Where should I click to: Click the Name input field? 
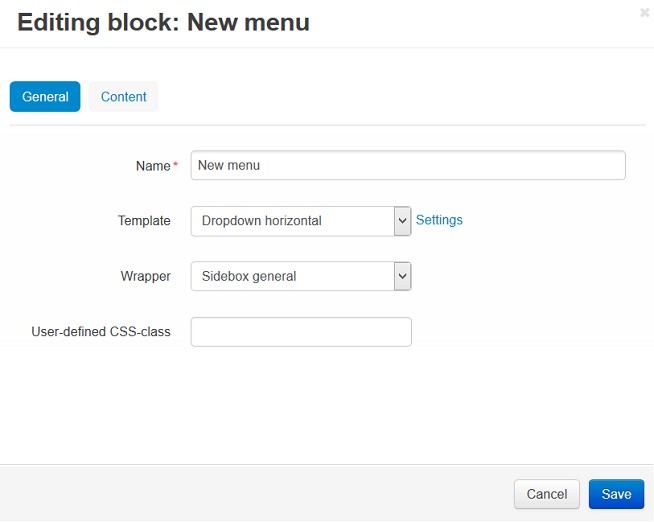[x=408, y=165]
